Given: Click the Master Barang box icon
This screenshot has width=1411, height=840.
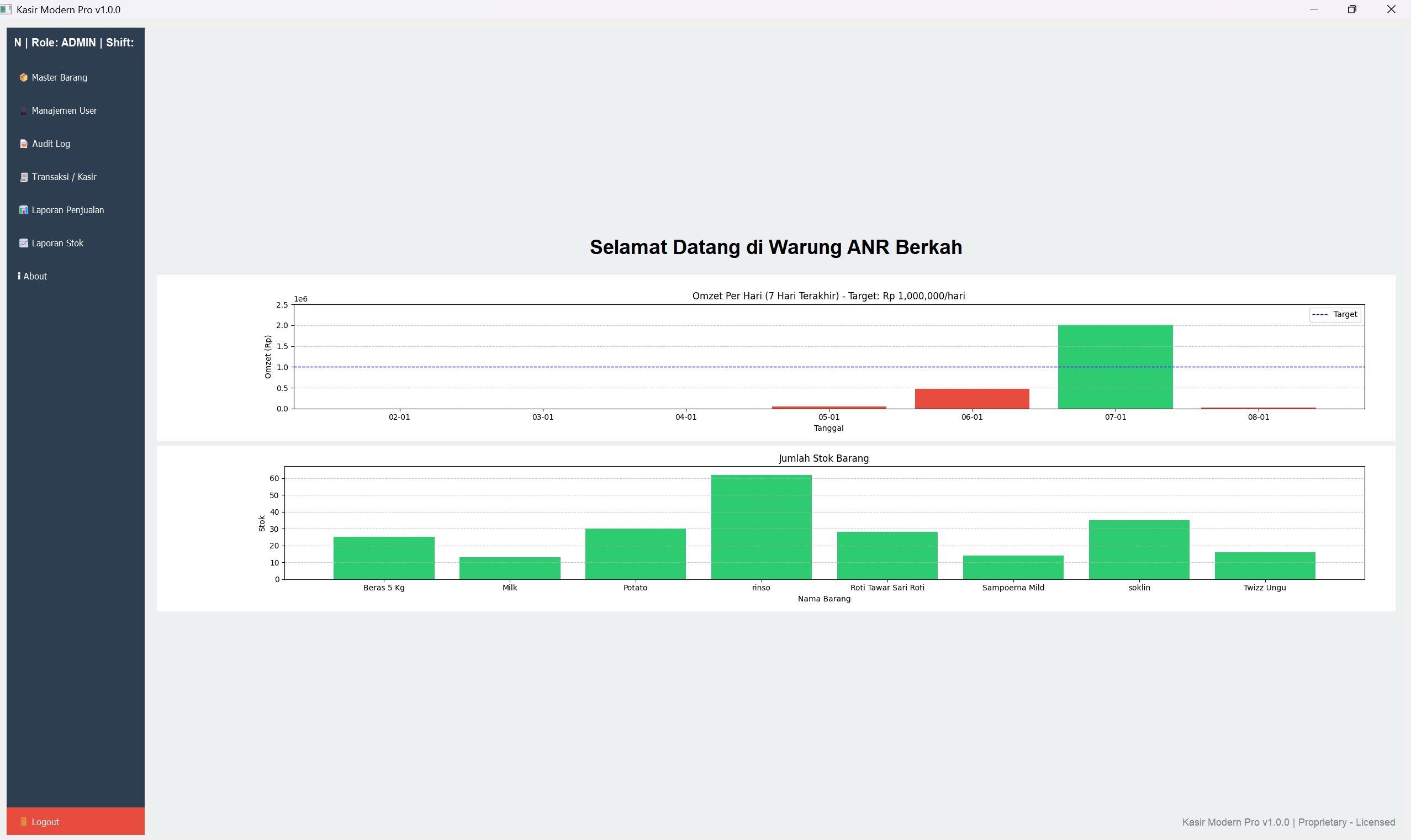Looking at the screenshot, I should (x=23, y=77).
